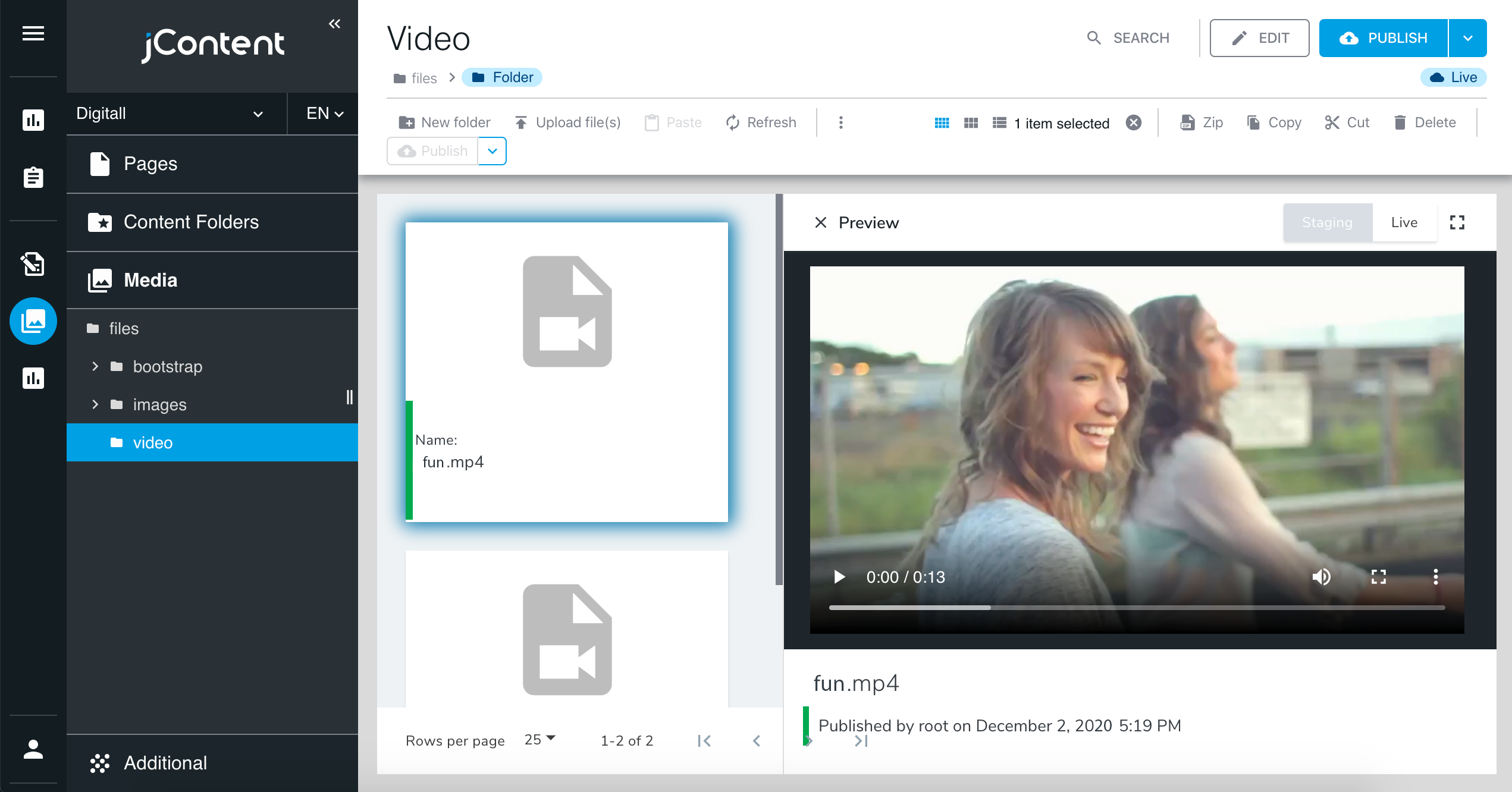Click the EDIT button

tap(1259, 38)
